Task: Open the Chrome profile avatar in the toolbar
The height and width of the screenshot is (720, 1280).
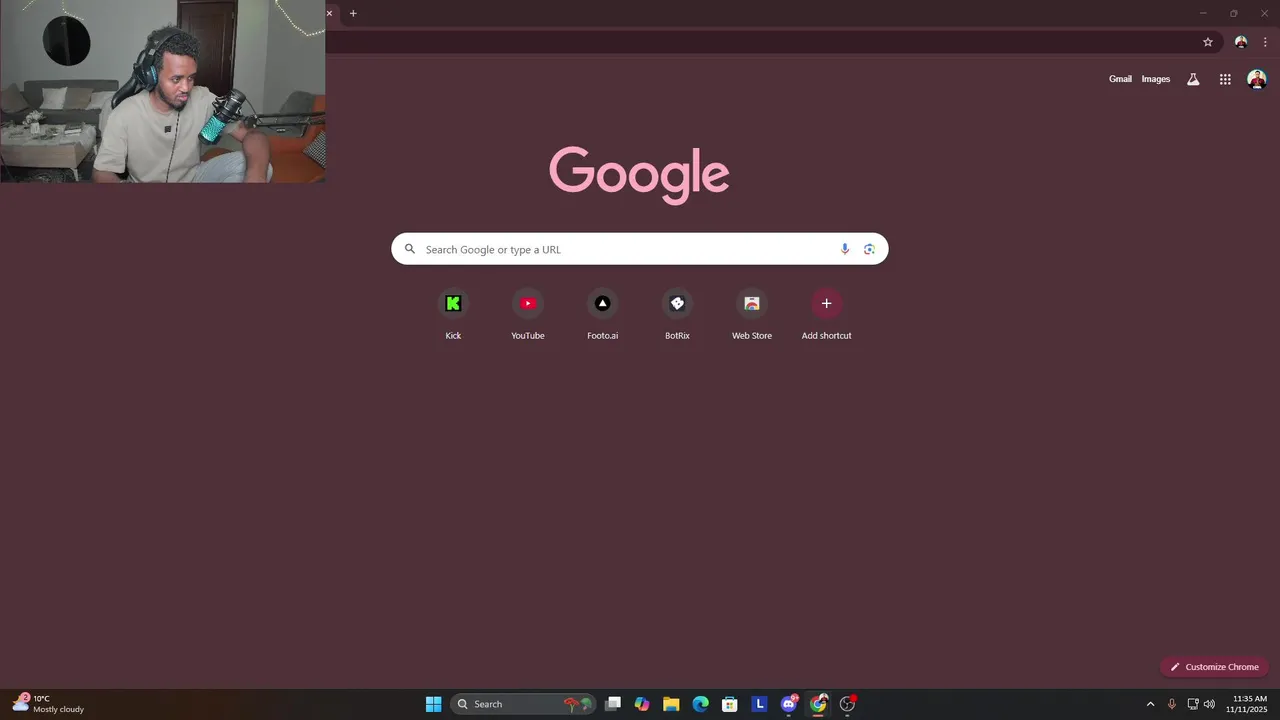Action: (x=1241, y=42)
